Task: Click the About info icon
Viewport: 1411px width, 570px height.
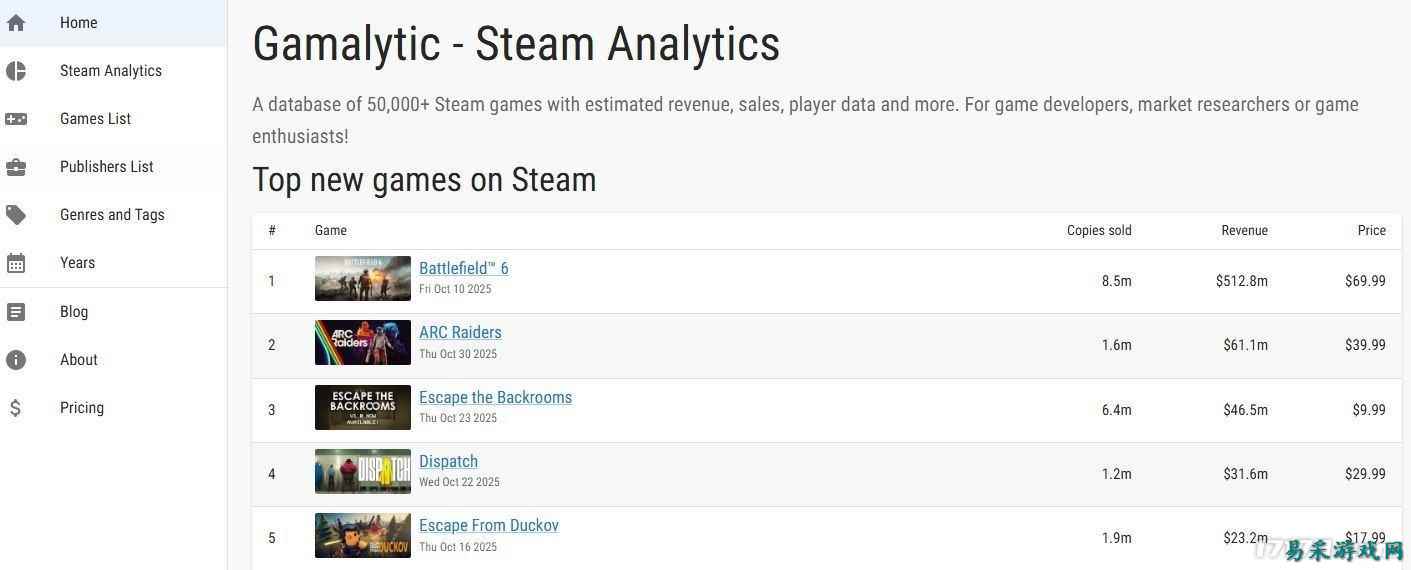Action: [16, 360]
